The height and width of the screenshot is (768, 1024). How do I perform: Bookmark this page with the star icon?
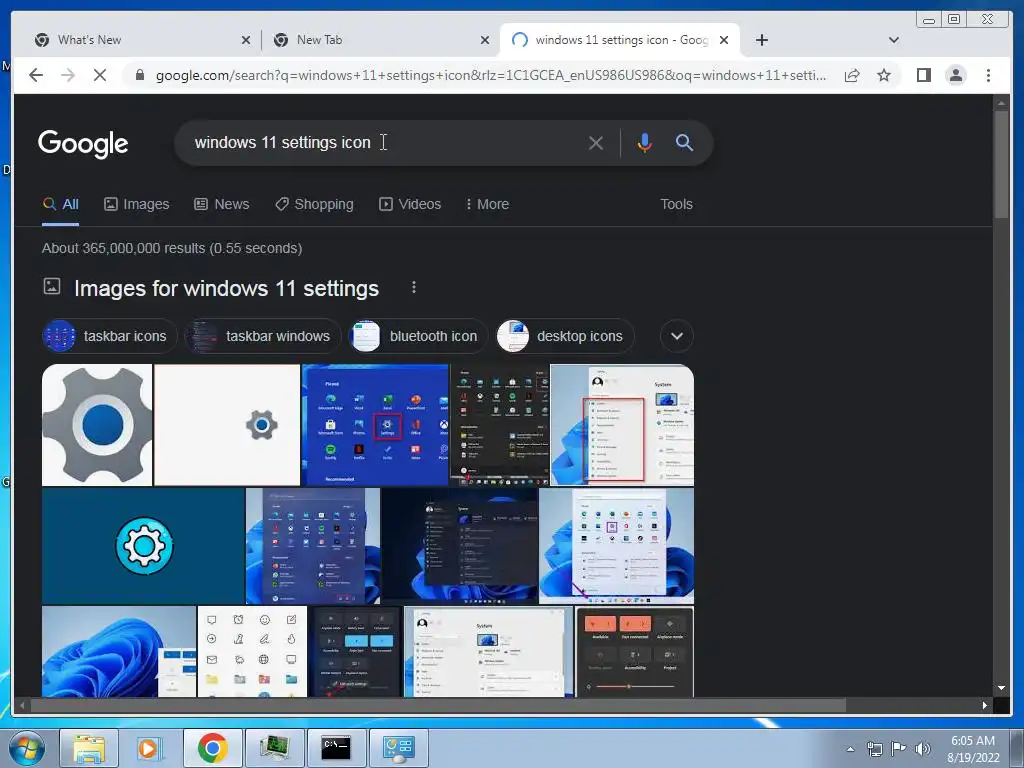click(x=884, y=75)
